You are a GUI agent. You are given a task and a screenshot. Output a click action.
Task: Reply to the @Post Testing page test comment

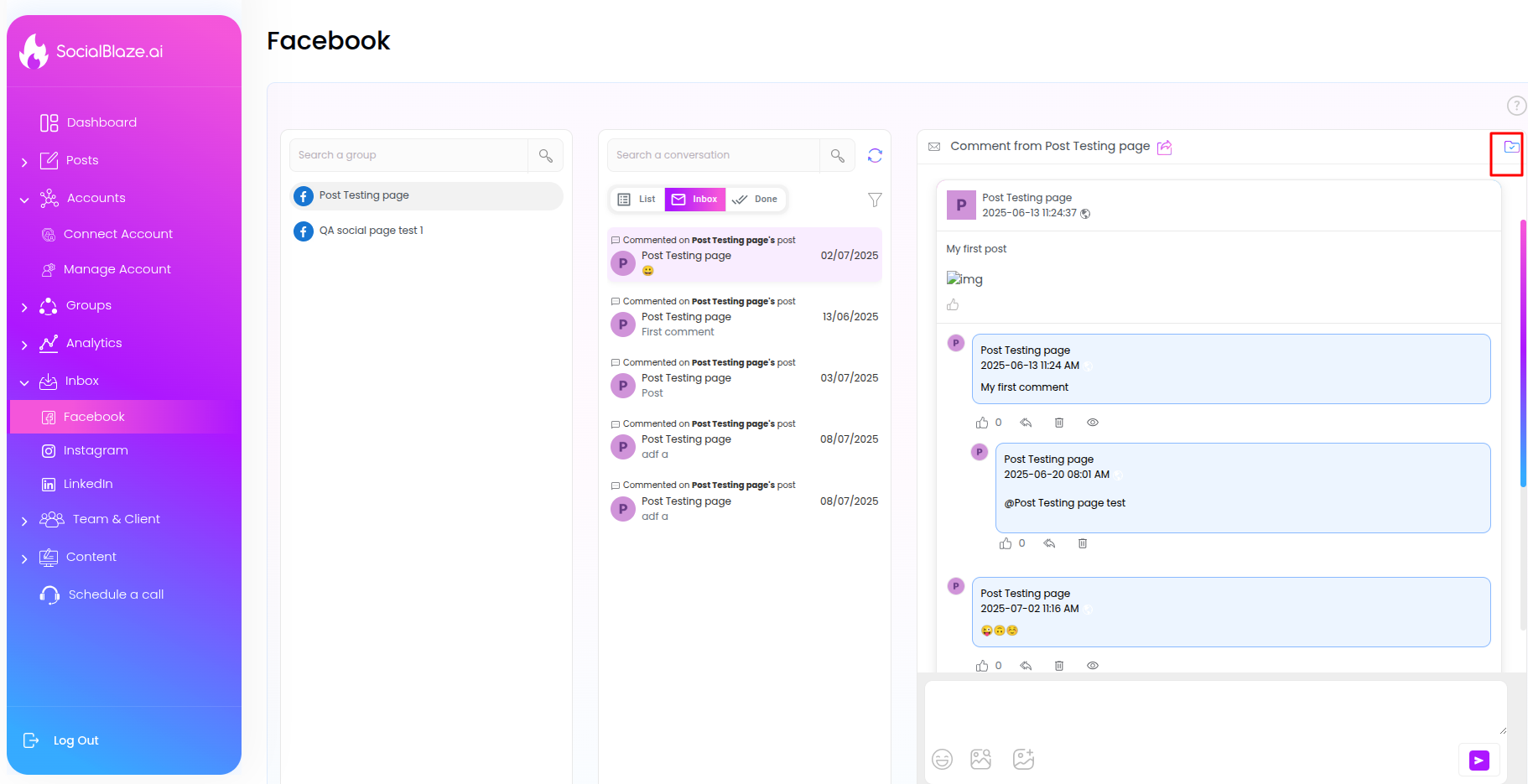[1049, 543]
